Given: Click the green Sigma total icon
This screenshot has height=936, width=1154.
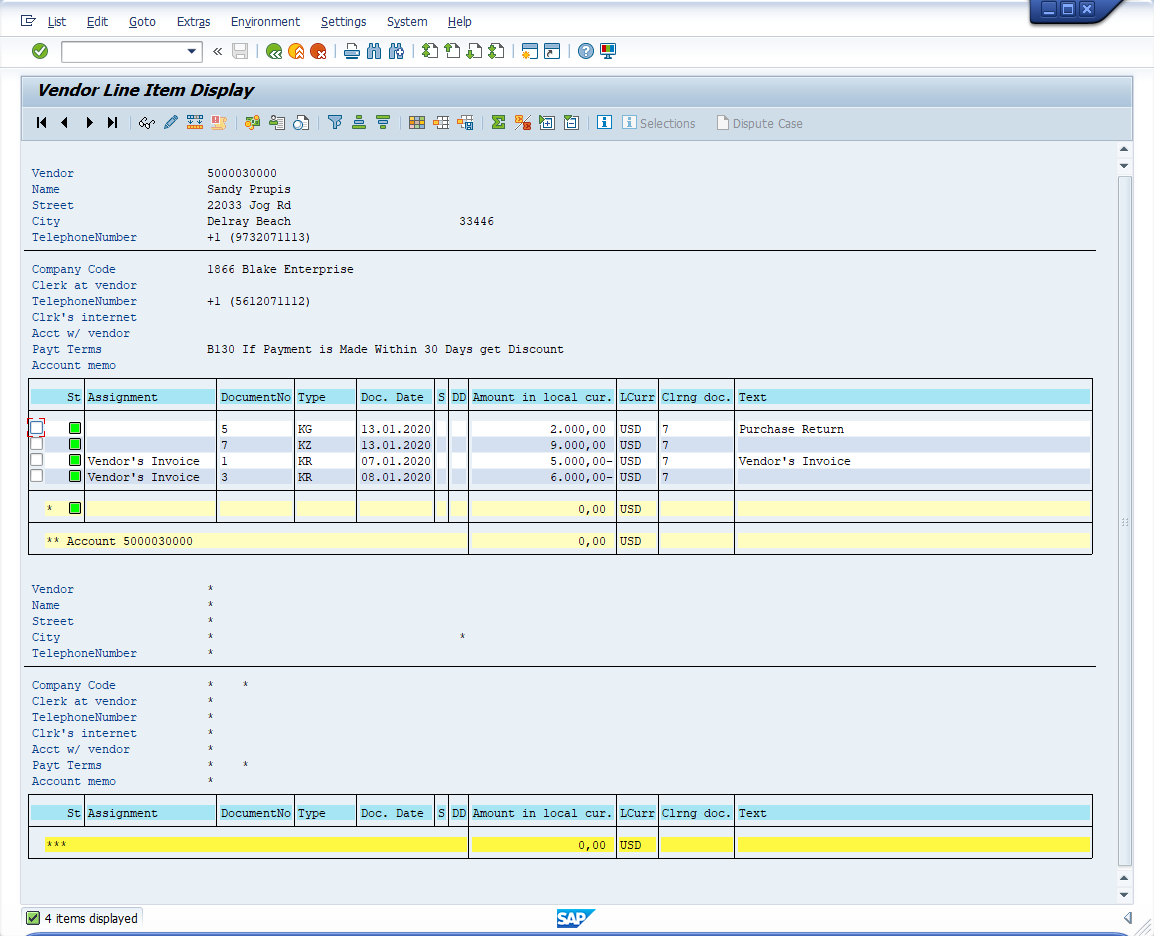Looking at the screenshot, I should click(497, 123).
